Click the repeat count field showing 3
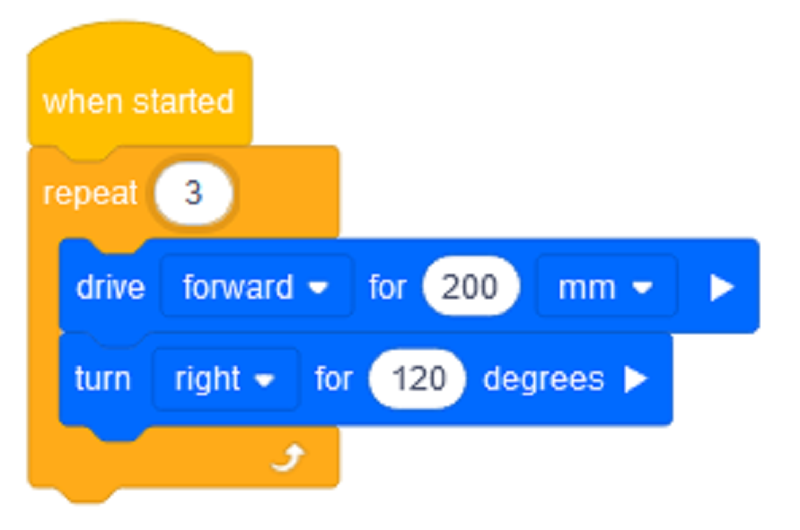Viewport: 800px width, 530px height. tap(193, 193)
